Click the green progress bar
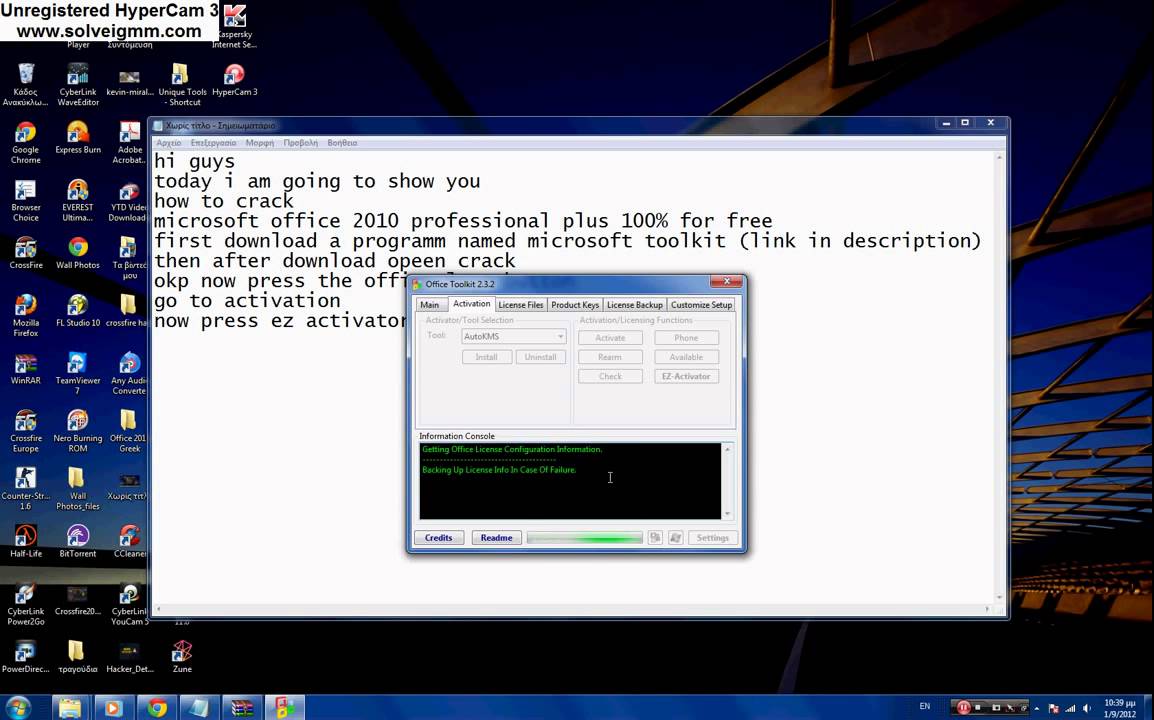 [x=585, y=538]
